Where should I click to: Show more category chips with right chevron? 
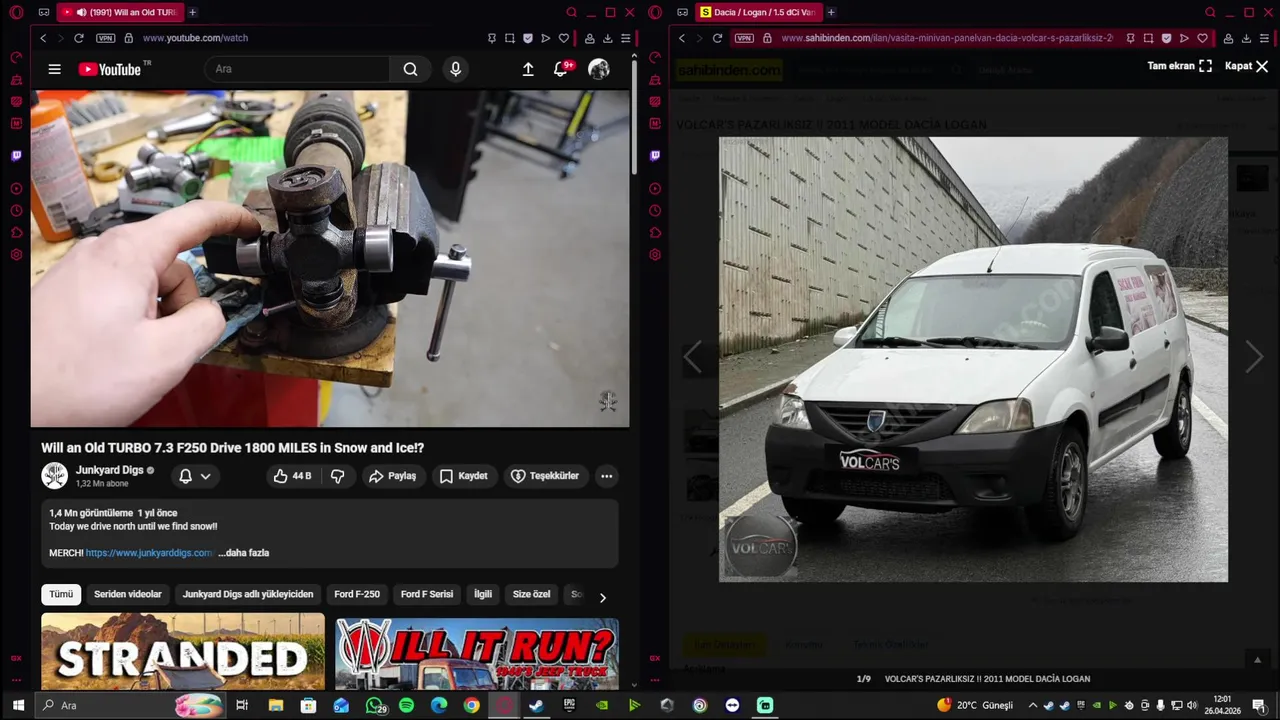602,597
